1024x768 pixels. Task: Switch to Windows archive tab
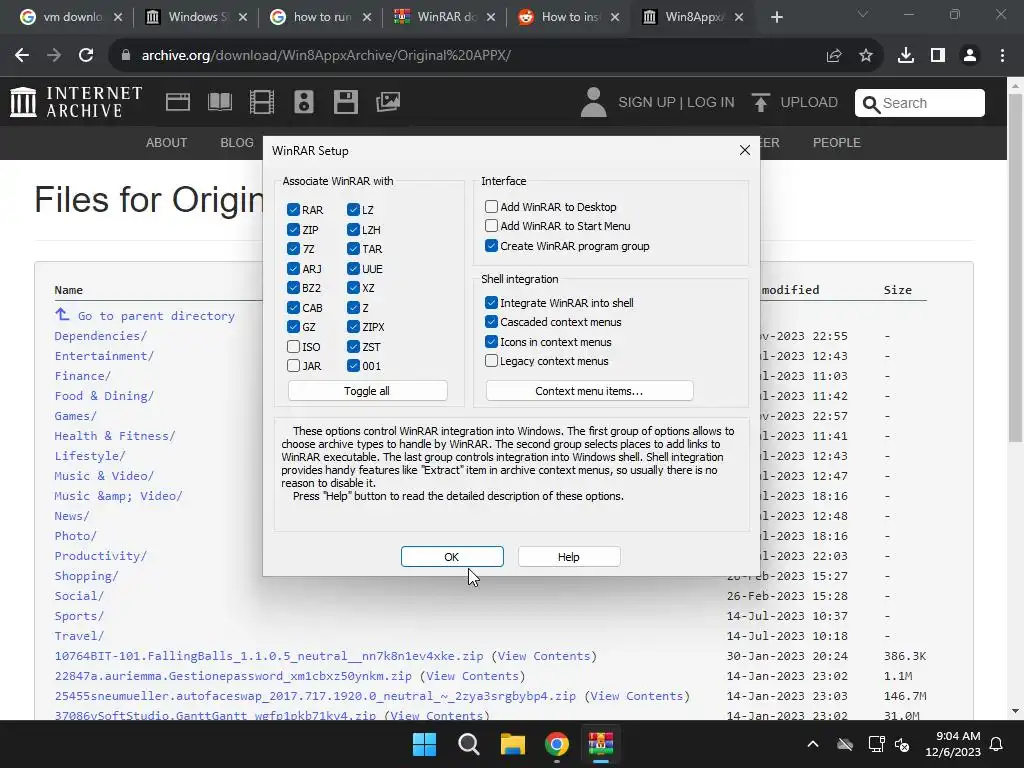click(x=194, y=17)
